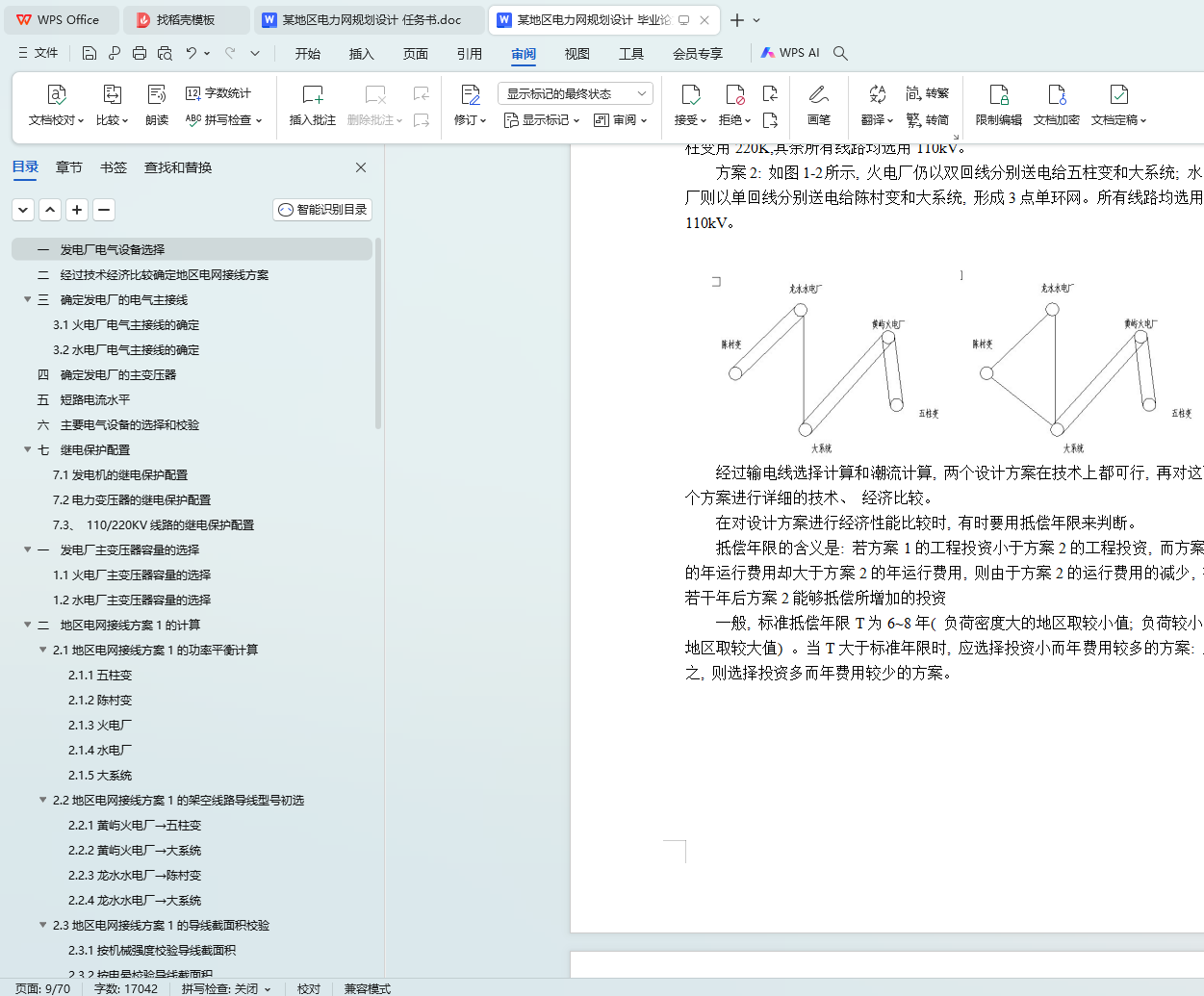Click the 修订 track changes icon
This screenshot has height=996, width=1204.
tap(471, 94)
